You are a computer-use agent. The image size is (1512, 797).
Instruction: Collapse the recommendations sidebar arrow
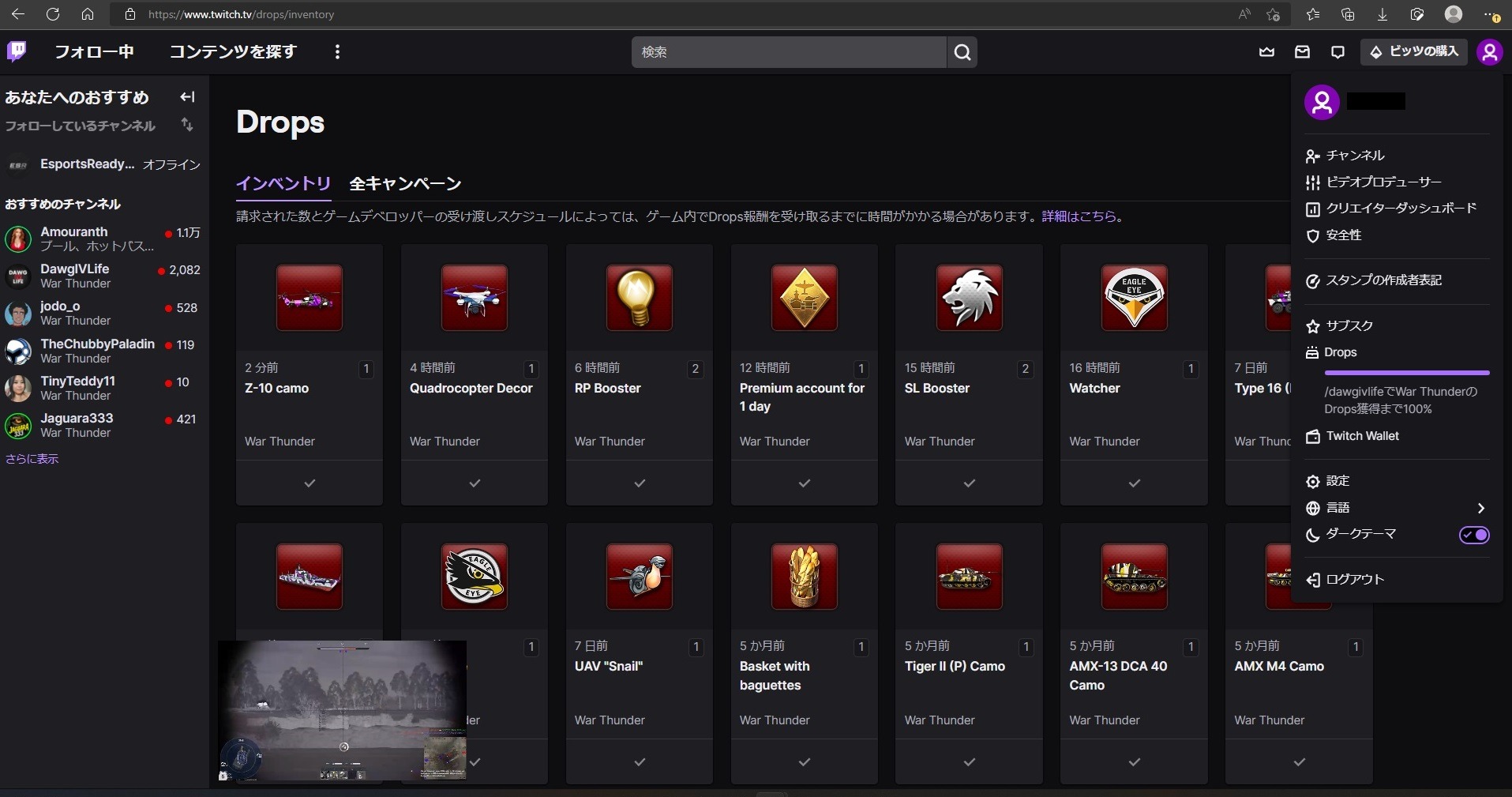(x=187, y=97)
